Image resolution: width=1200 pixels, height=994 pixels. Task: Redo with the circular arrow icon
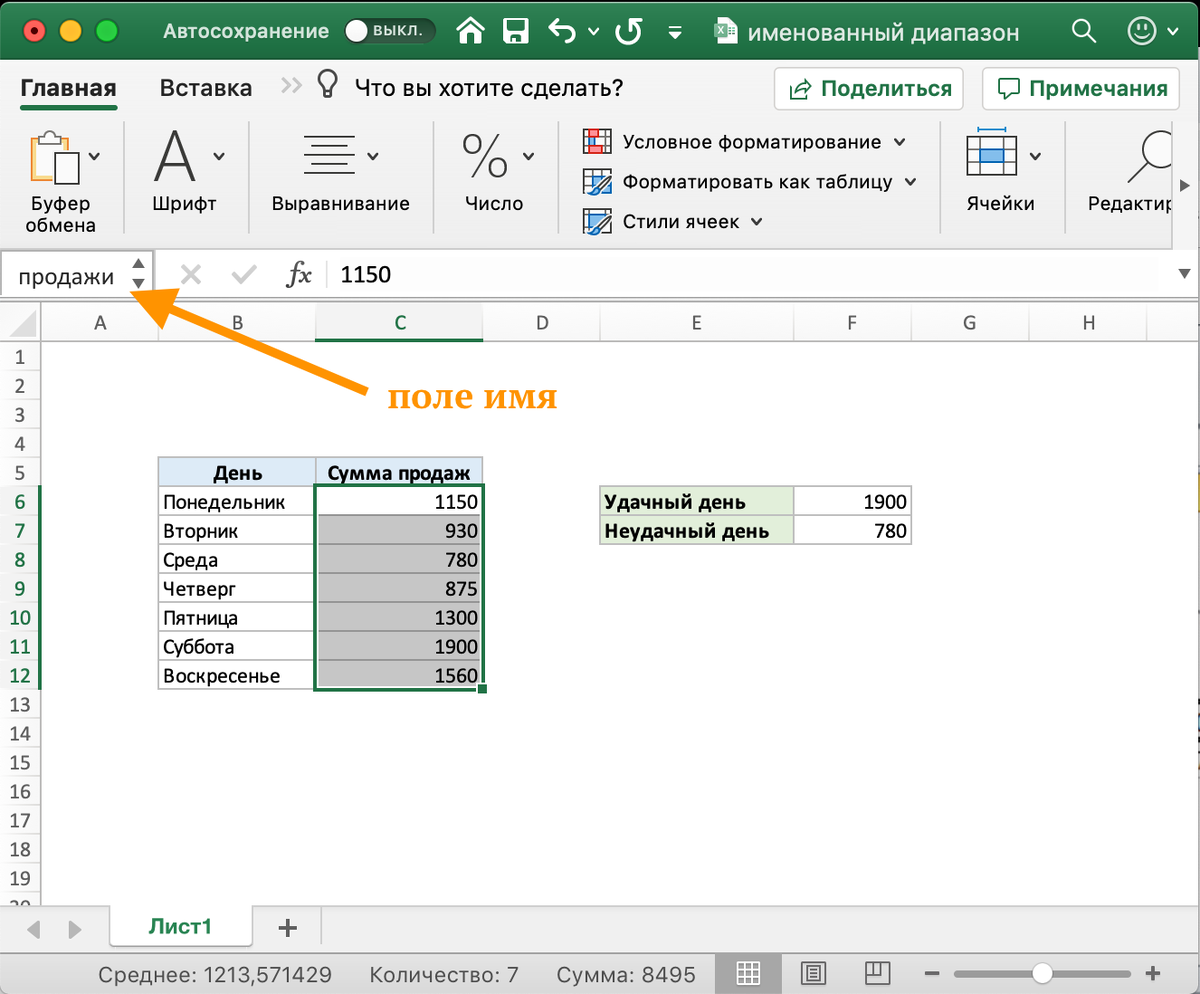[x=628, y=31]
